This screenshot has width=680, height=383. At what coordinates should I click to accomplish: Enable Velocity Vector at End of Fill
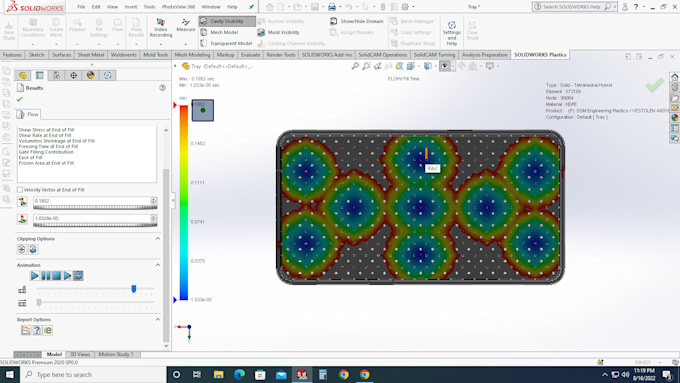pyautogui.click(x=20, y=190)
